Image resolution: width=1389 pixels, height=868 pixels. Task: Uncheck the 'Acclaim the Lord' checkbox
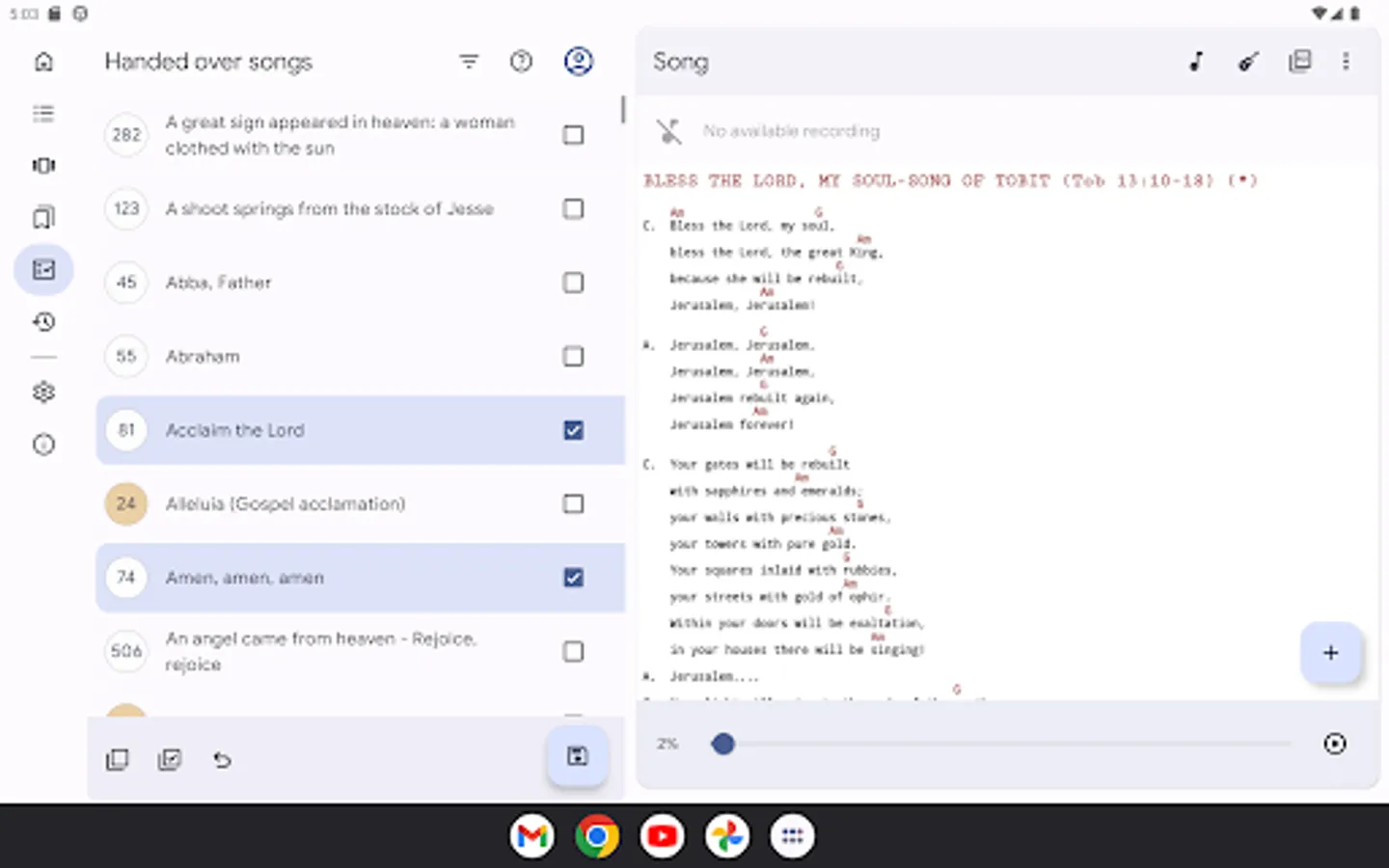[573, 430]
